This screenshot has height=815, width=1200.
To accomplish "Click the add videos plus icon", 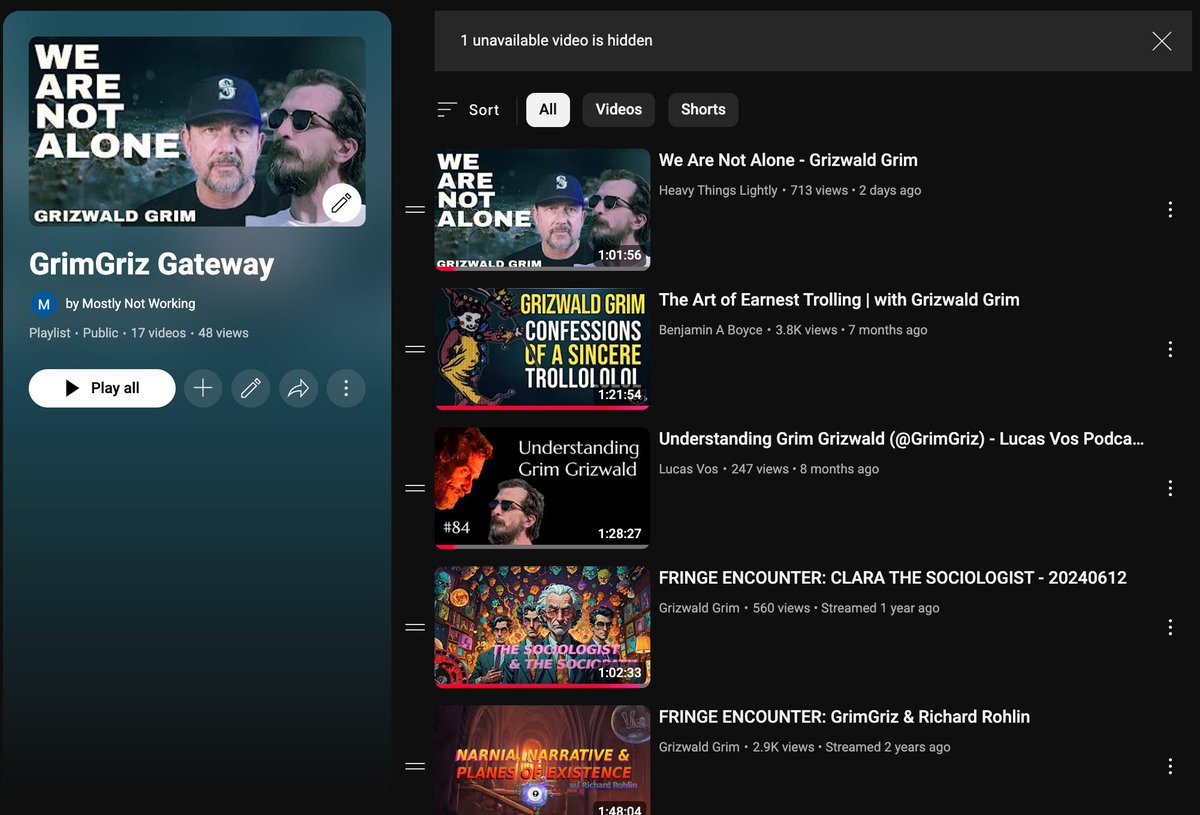I will [x=203, y=388].
